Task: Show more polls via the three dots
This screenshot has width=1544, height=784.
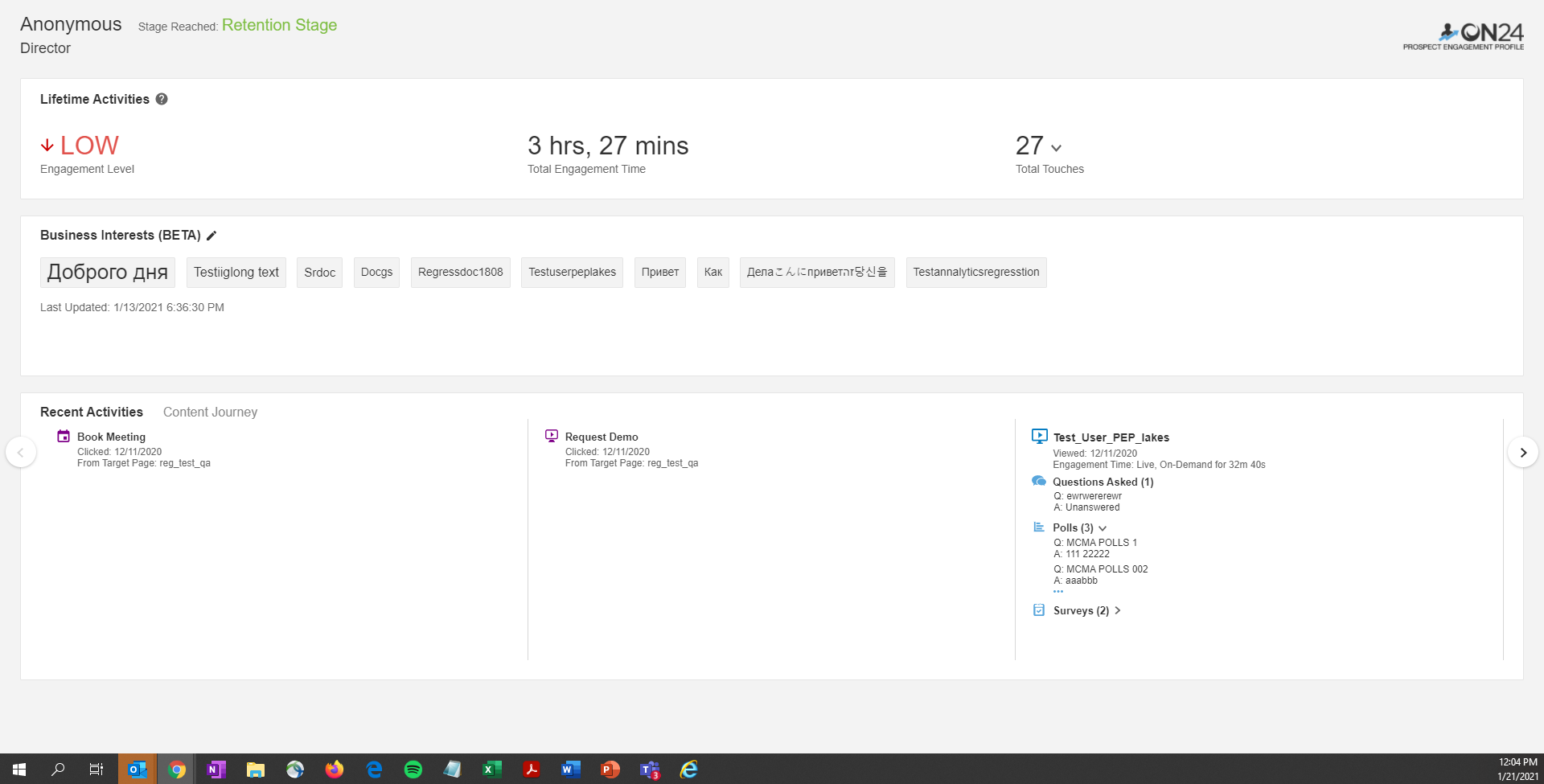Action: click(x=1058, y=592)
